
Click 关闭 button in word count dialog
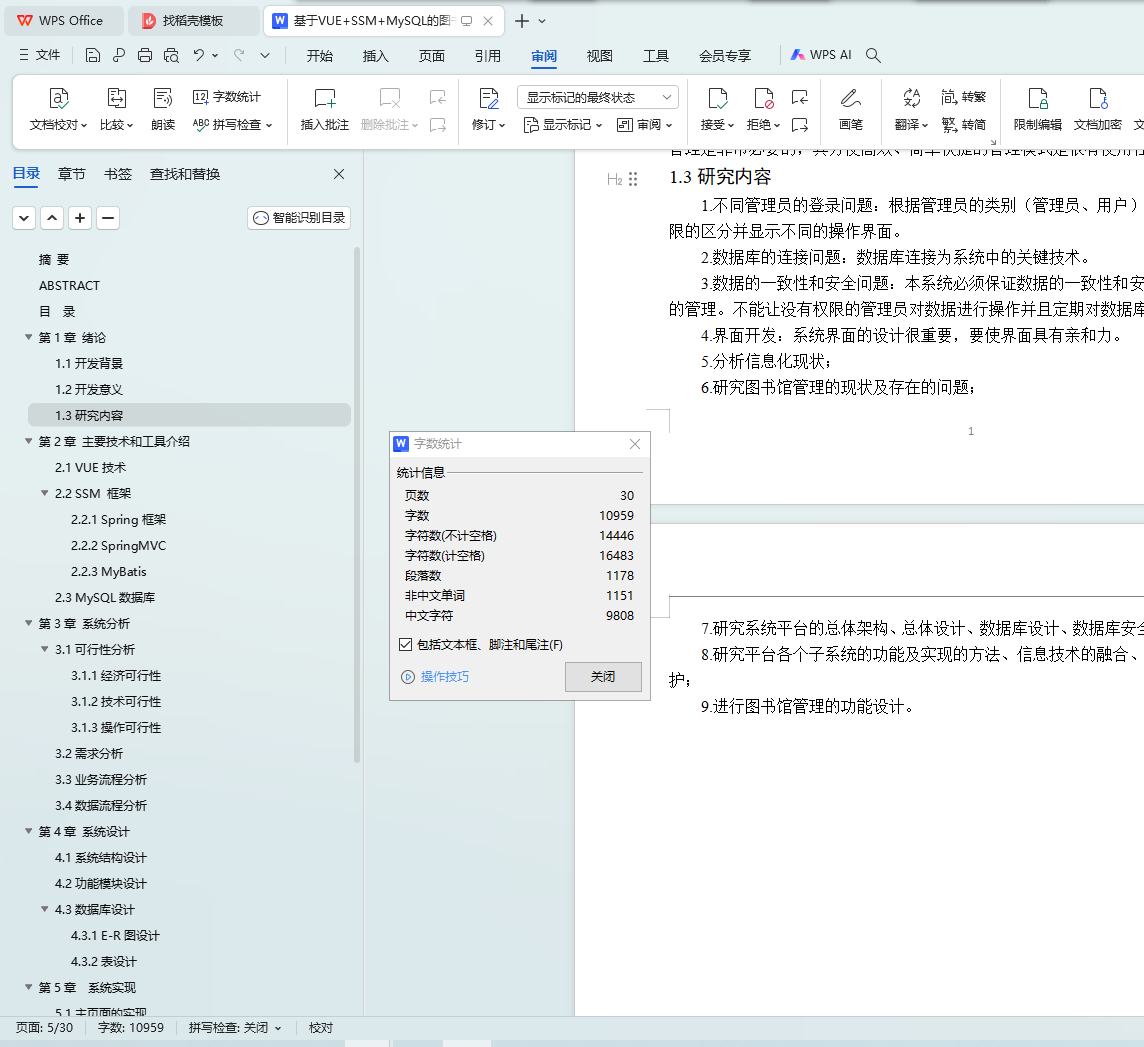pos(603,676)
